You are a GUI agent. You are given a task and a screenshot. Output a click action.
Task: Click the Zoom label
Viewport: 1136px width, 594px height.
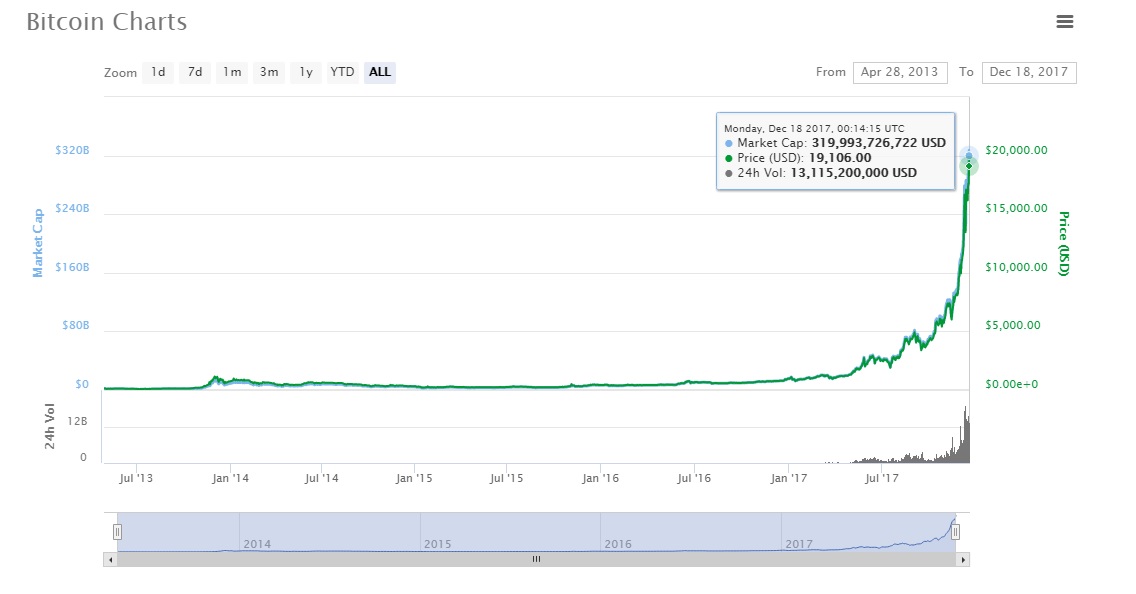tap(120, 72)
